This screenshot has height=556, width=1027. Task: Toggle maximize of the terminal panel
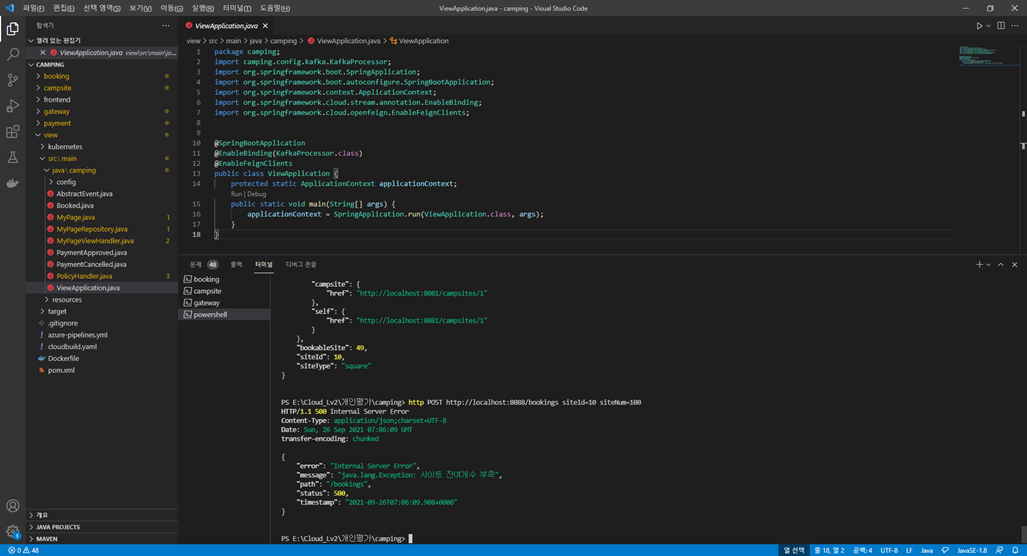point(1000,265)
